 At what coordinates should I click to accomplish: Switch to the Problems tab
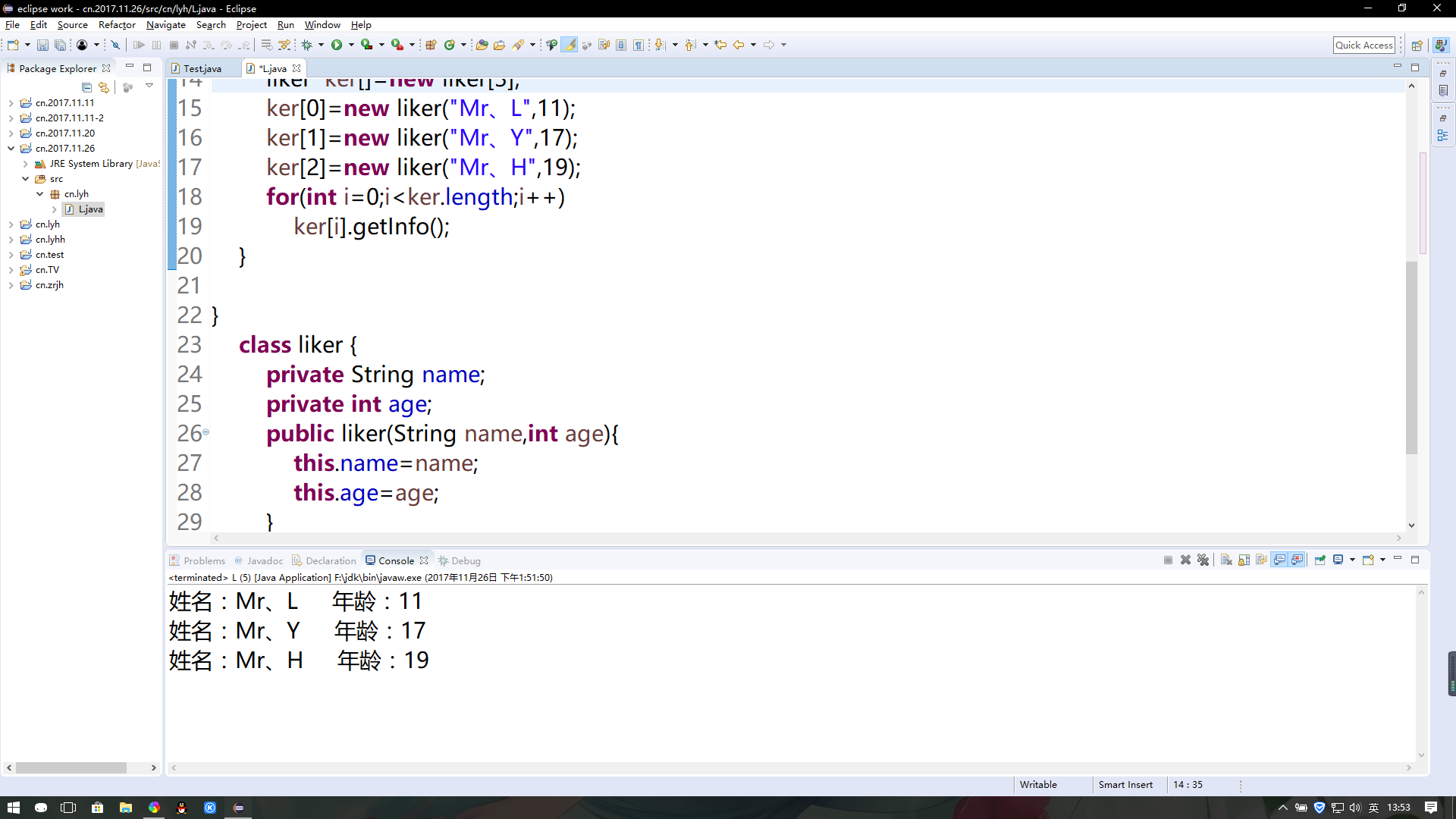click(197, 560)
